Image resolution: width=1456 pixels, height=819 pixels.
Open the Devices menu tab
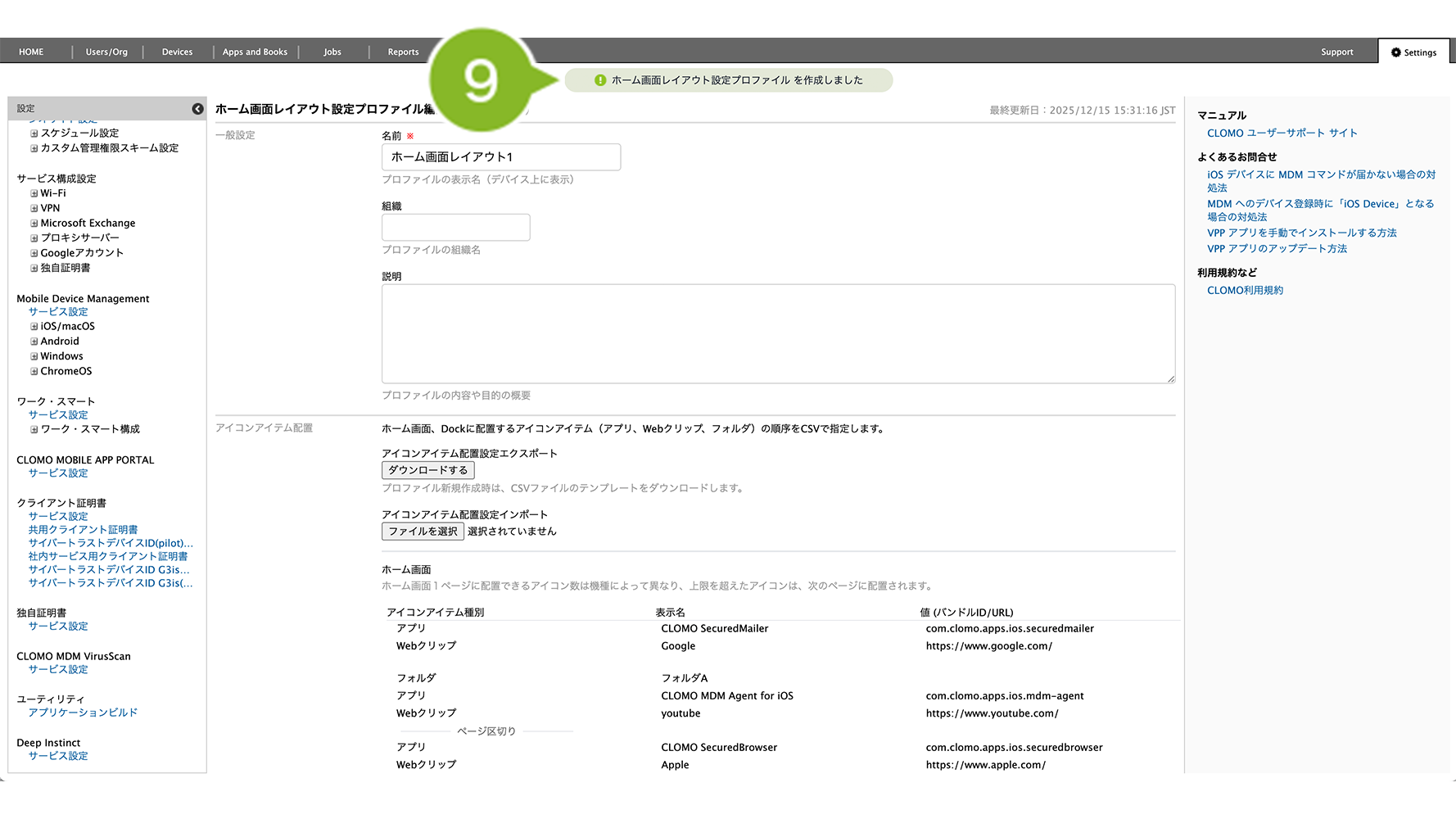(x=177, y=52)
